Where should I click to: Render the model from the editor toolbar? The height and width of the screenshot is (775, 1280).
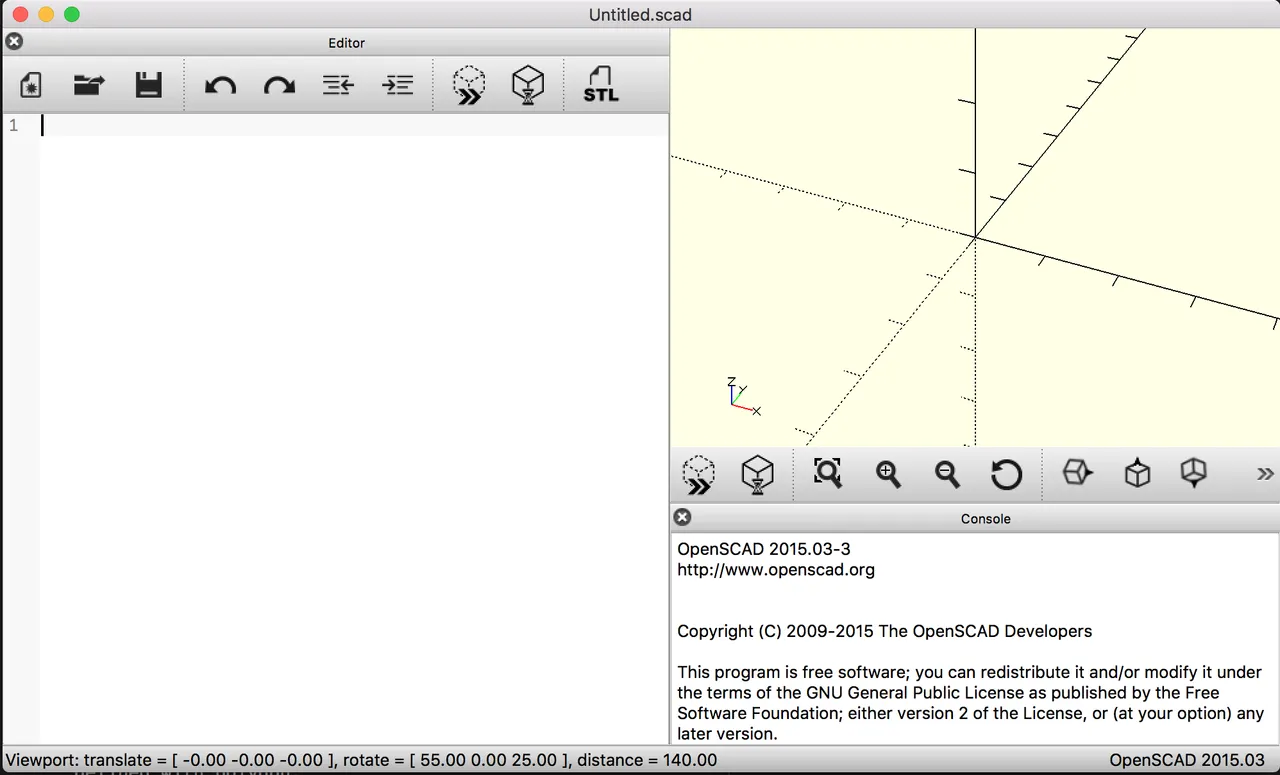pyautogui.click(x=528, y=85)
